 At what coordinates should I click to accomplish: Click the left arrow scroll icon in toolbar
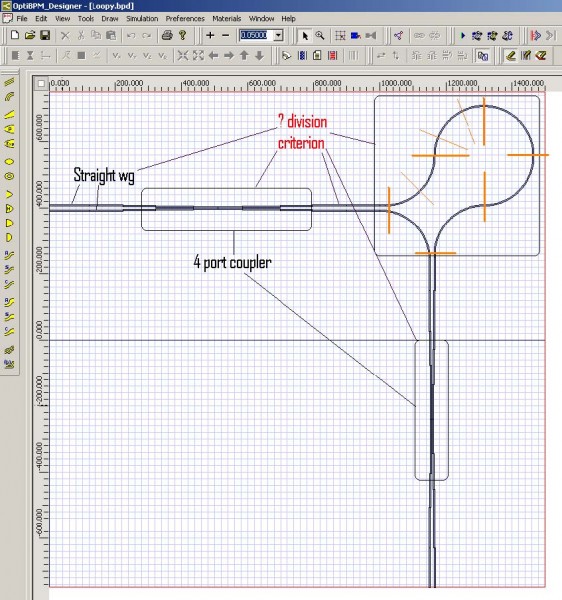point(213,56)
